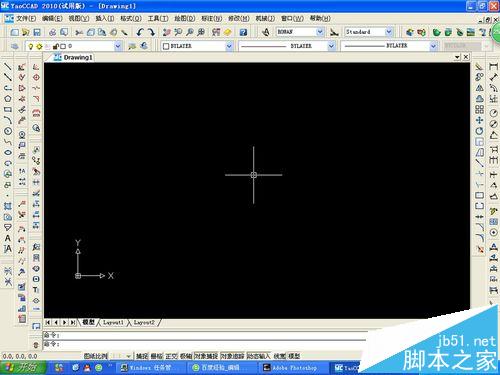The width and height of the screenshot is (500, 375).
Task: Toggle 线宽 lineweight display in status bar
Action: tap(279, 356)
